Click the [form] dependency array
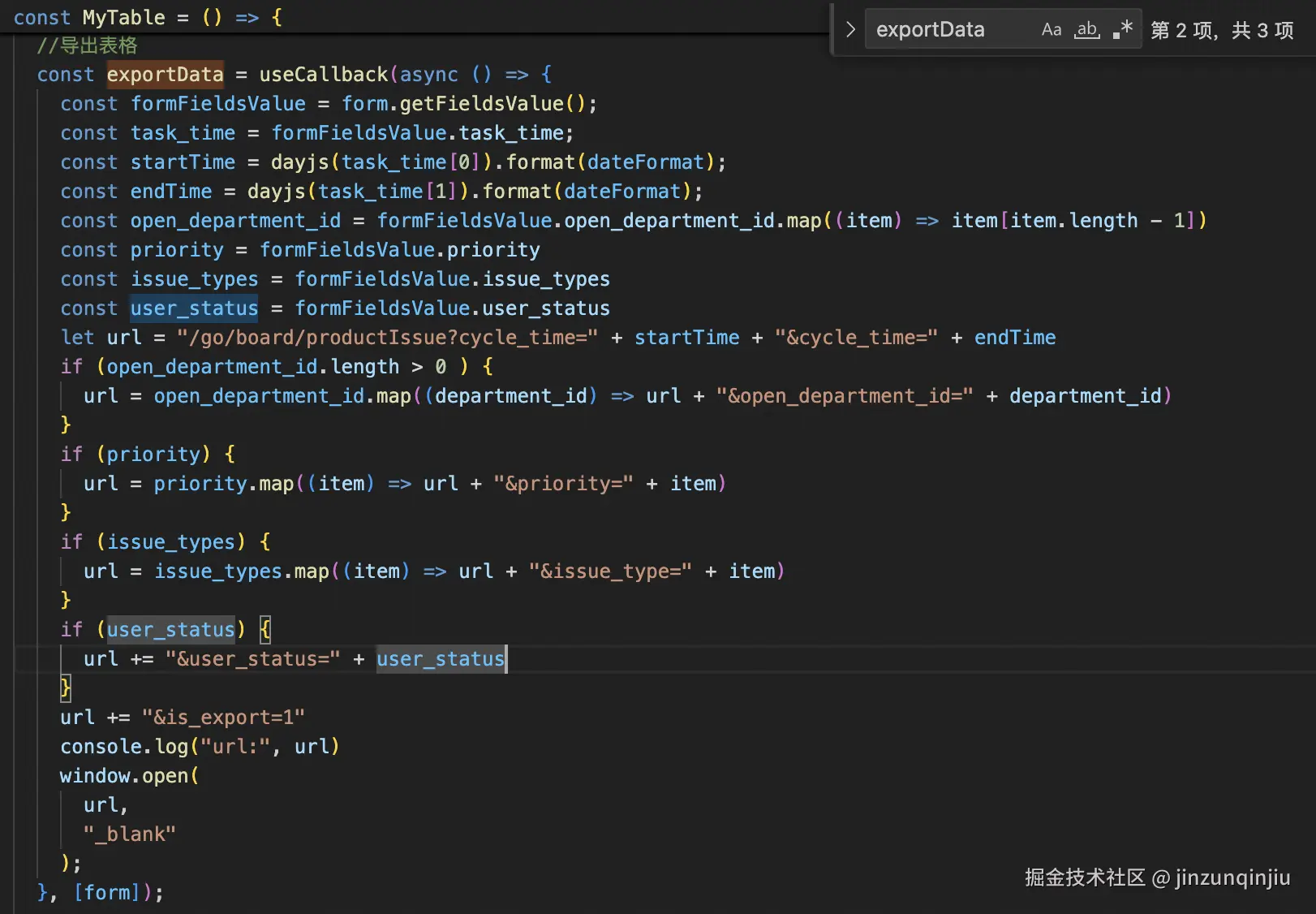The image size is (1316, 914). [x=107, y=893]
